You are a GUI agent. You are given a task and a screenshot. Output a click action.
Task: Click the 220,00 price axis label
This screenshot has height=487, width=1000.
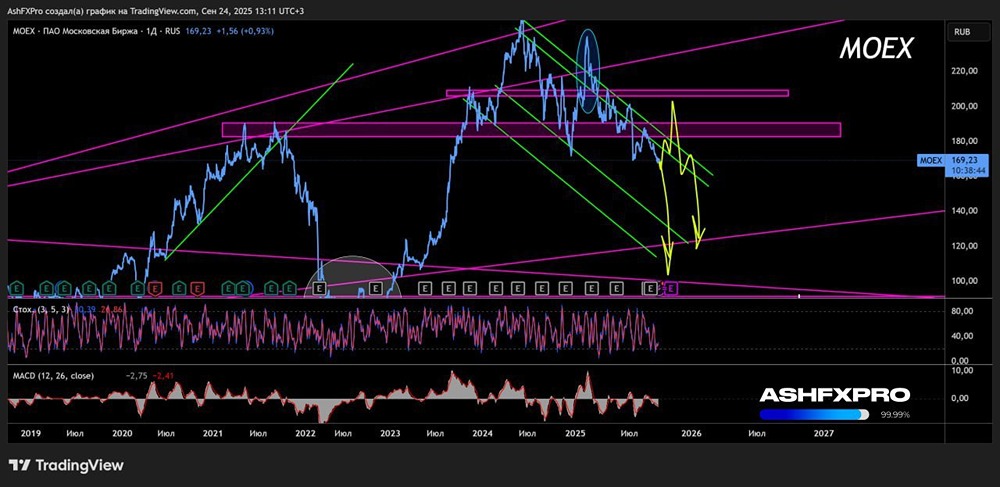click(x=962, y=72)
